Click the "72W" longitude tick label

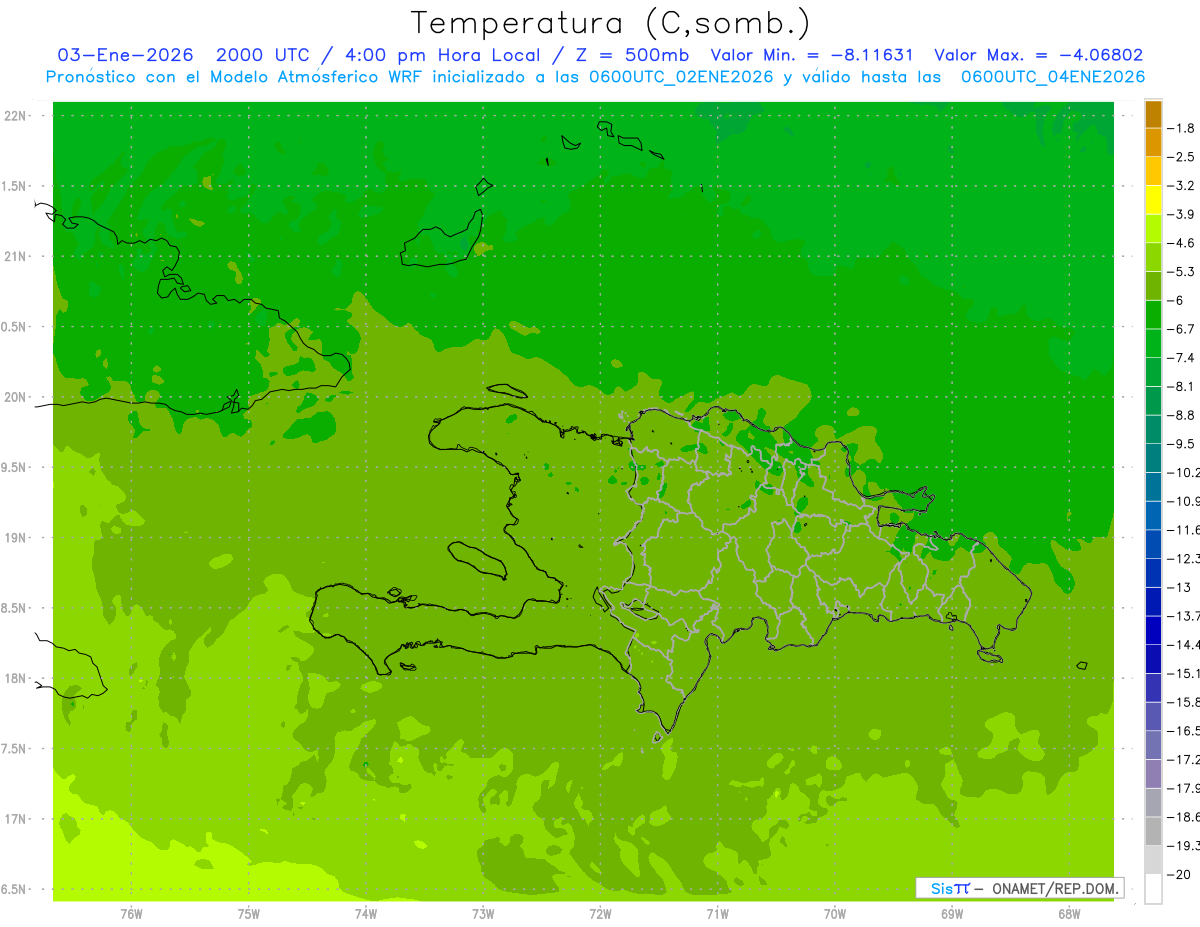600,914
